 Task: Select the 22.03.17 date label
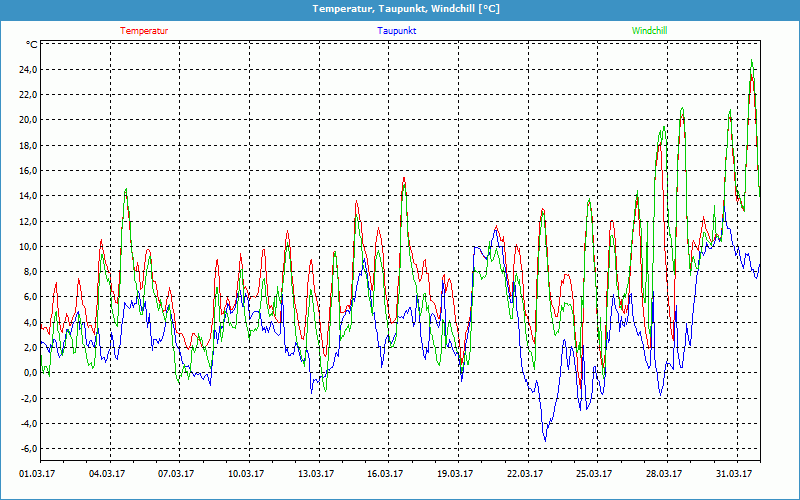(x=524, y=474)
